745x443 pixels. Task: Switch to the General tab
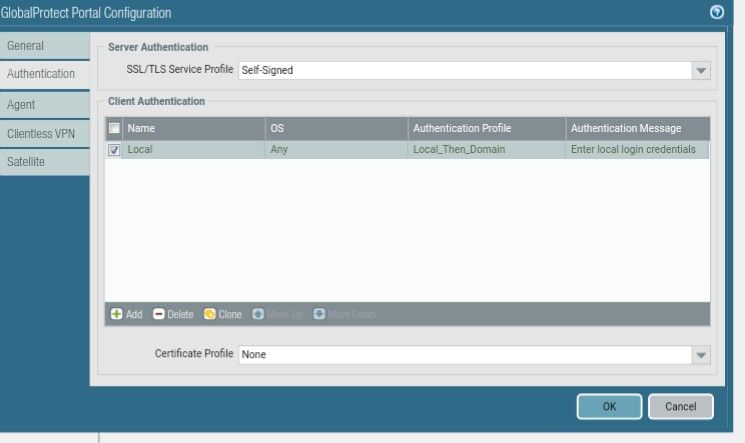45,46
